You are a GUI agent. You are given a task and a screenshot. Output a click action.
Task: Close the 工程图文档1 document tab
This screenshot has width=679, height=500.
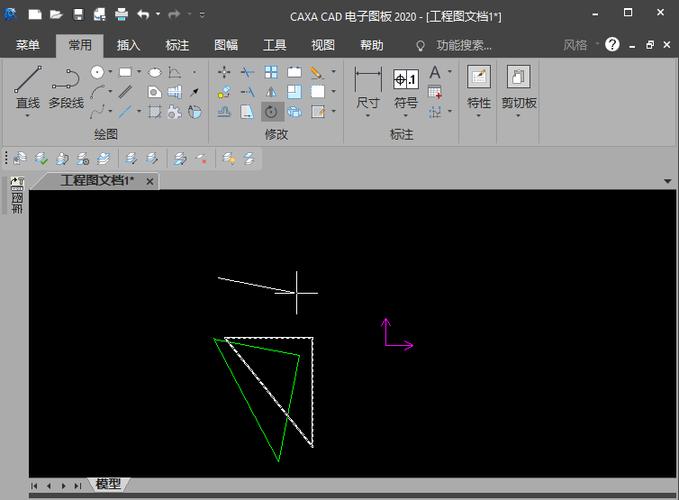pos(150,181)
